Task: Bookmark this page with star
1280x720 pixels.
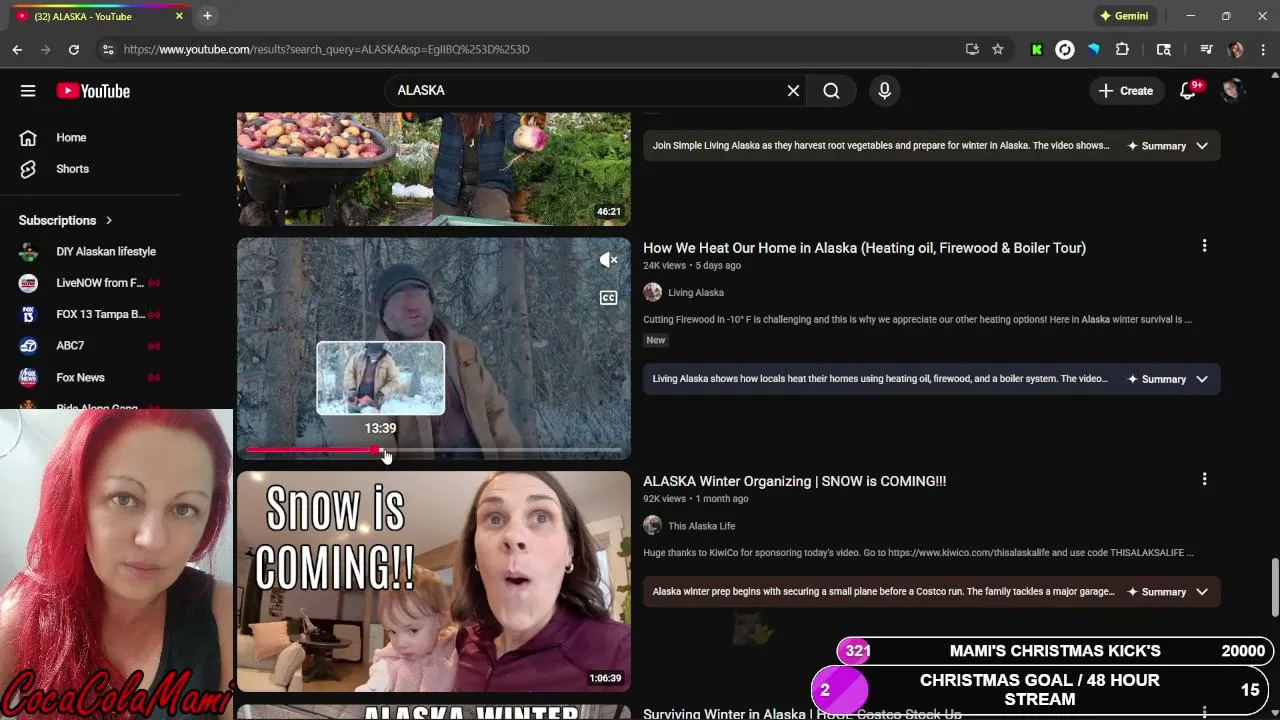Action: pyautogui.click(x=997, y=49)
